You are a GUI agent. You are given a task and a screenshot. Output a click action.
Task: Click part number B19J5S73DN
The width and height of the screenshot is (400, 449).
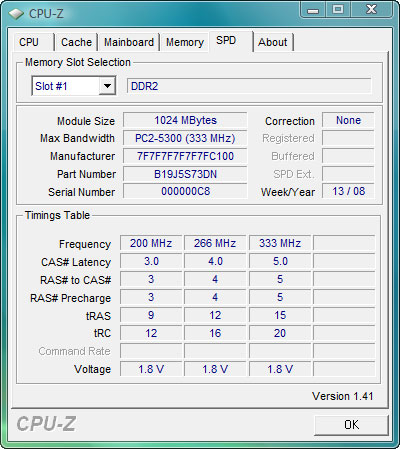(x=185, y=174)
